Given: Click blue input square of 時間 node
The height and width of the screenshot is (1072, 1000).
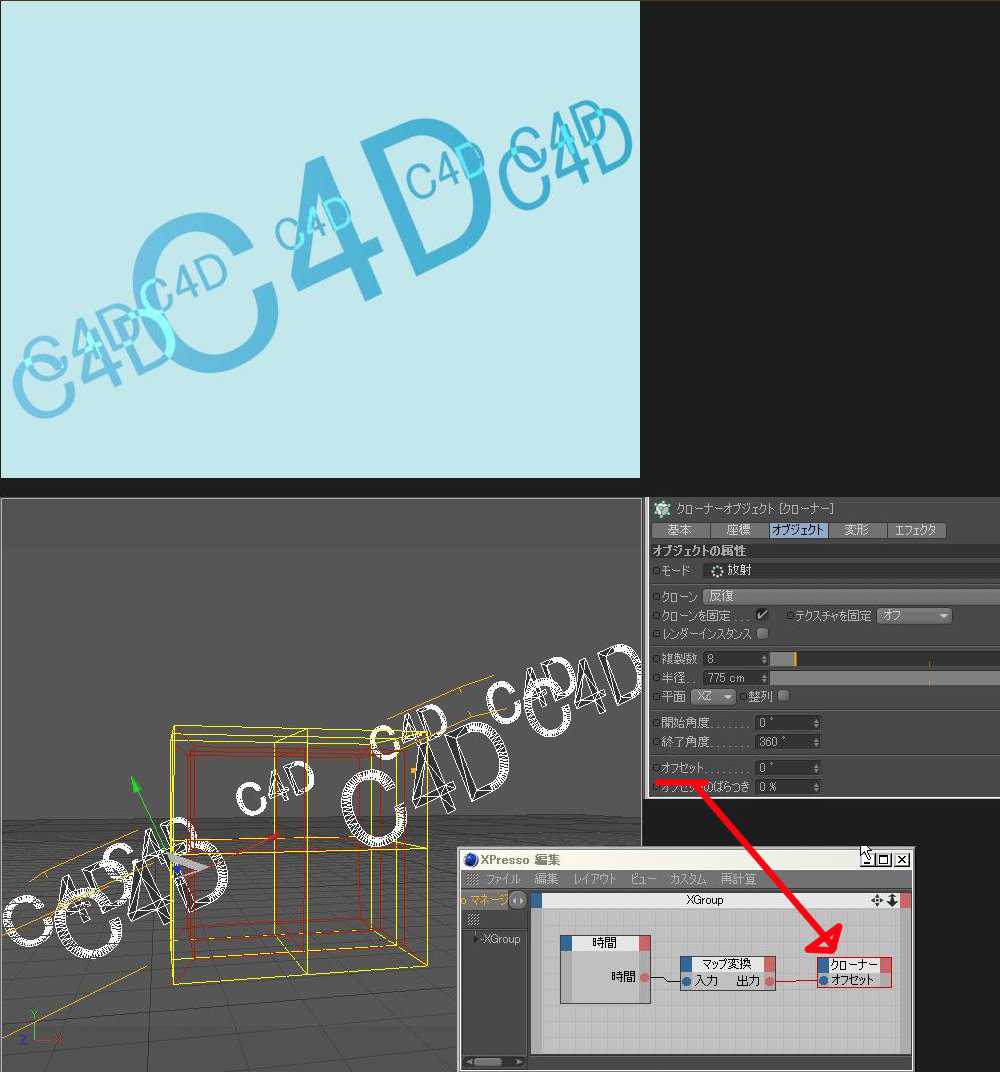Looking at the screenshot, I should 566,943.
